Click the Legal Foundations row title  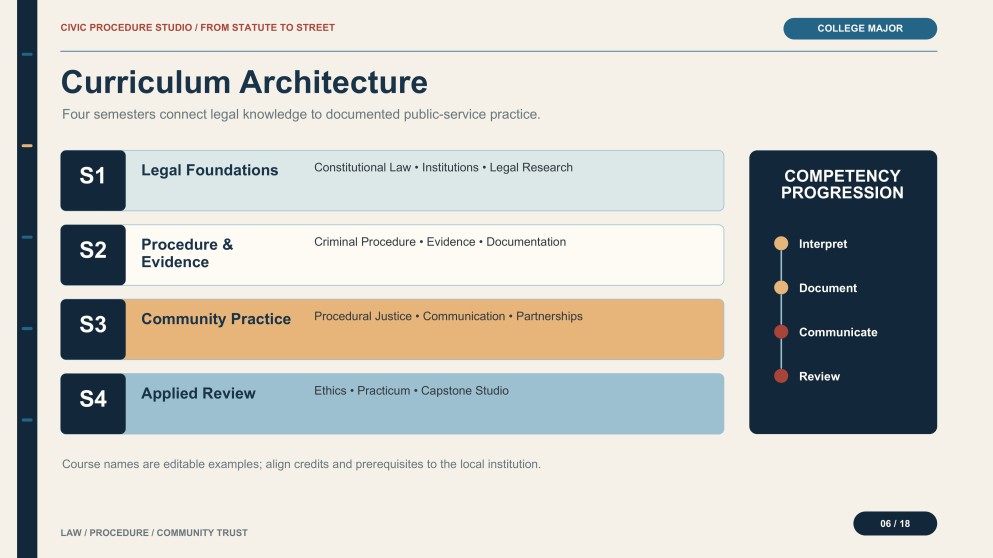coord(210,170)
